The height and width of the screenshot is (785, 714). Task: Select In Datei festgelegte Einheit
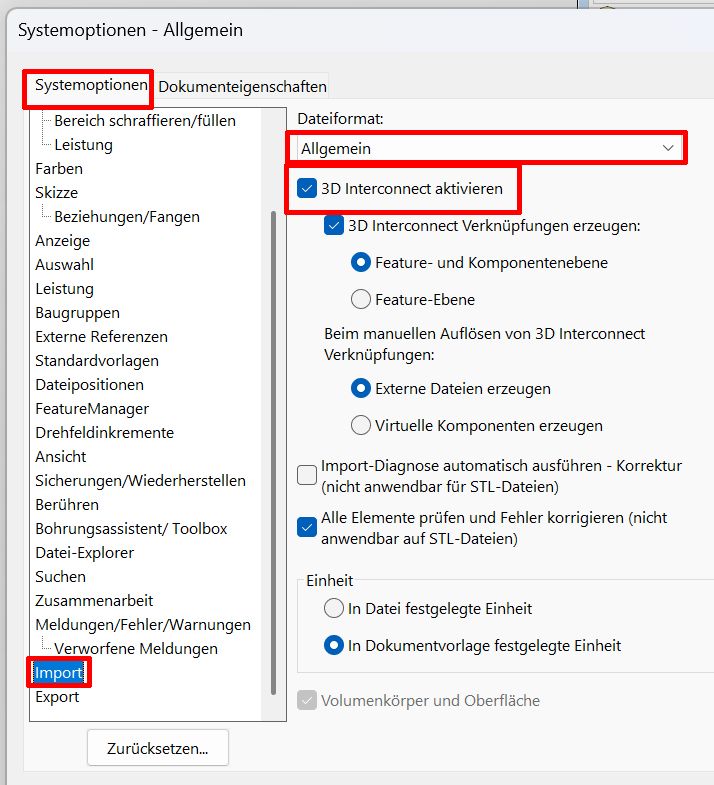coord(334,608)
